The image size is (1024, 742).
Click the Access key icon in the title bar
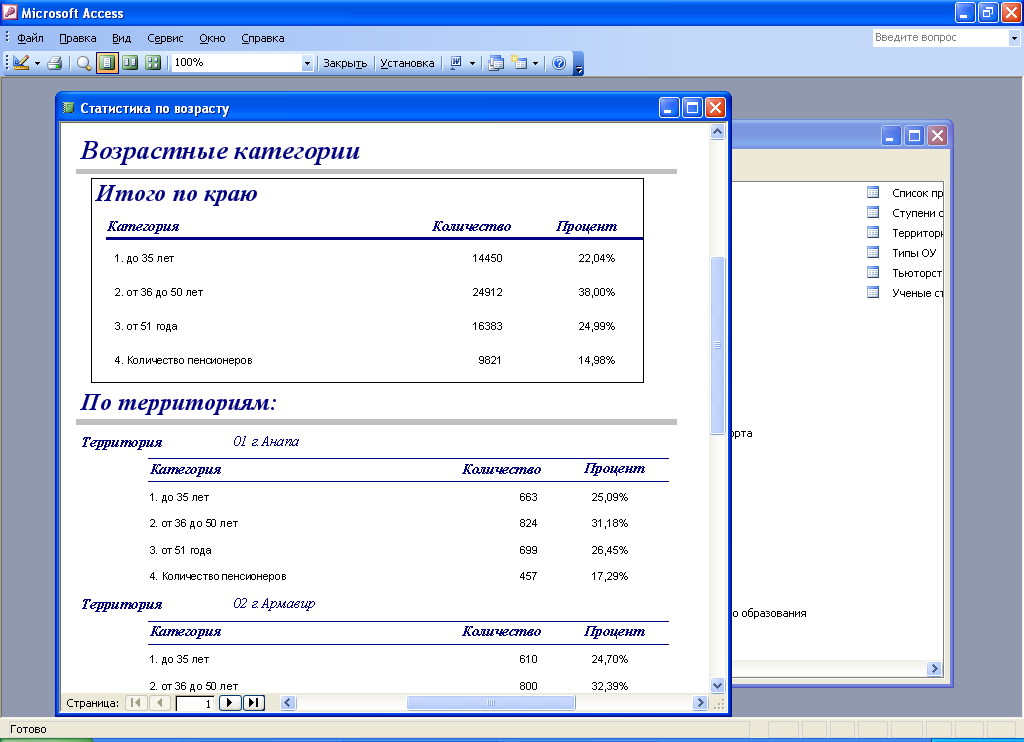[10, 12]
